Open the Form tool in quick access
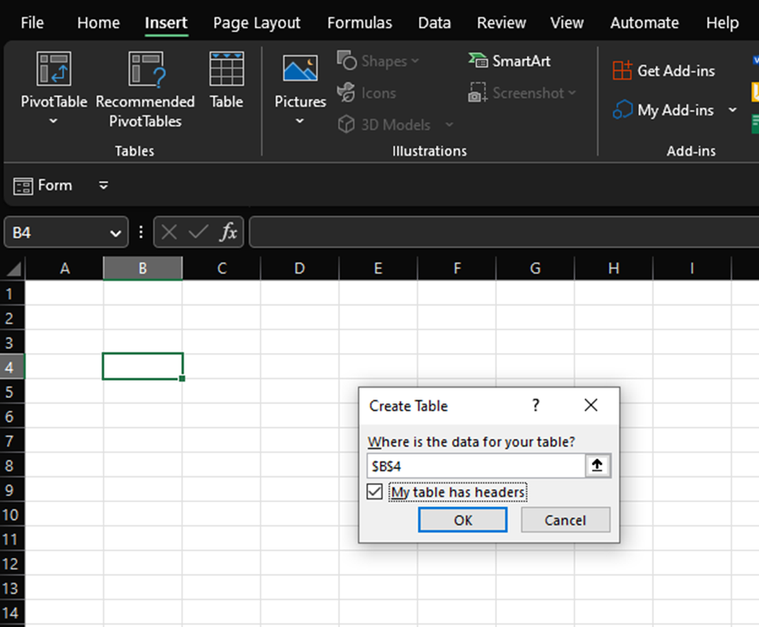The image size is (759, 627). point(43,185)
